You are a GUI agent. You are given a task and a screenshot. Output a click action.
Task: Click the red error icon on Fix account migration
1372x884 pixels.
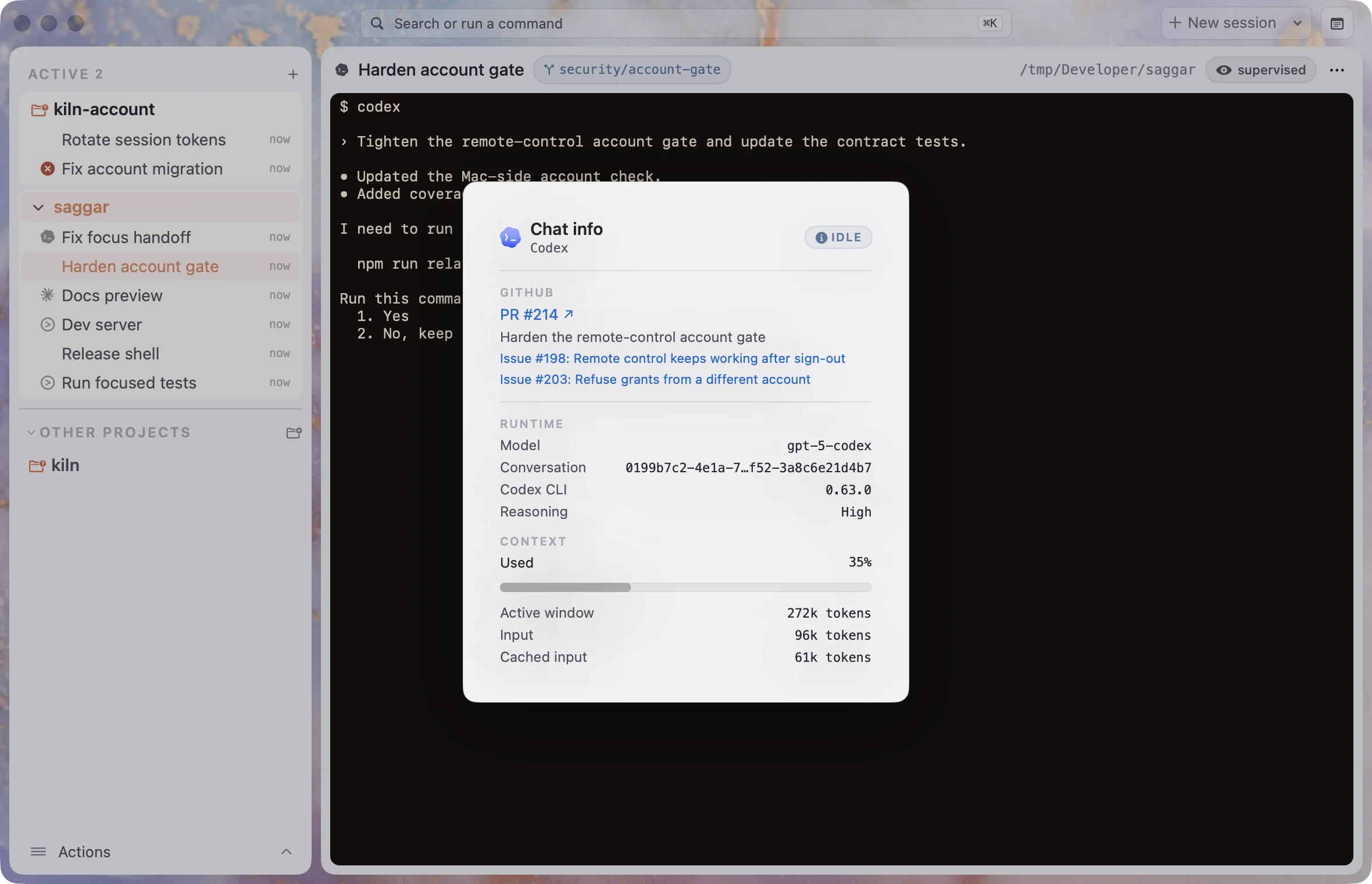[48, 169]
